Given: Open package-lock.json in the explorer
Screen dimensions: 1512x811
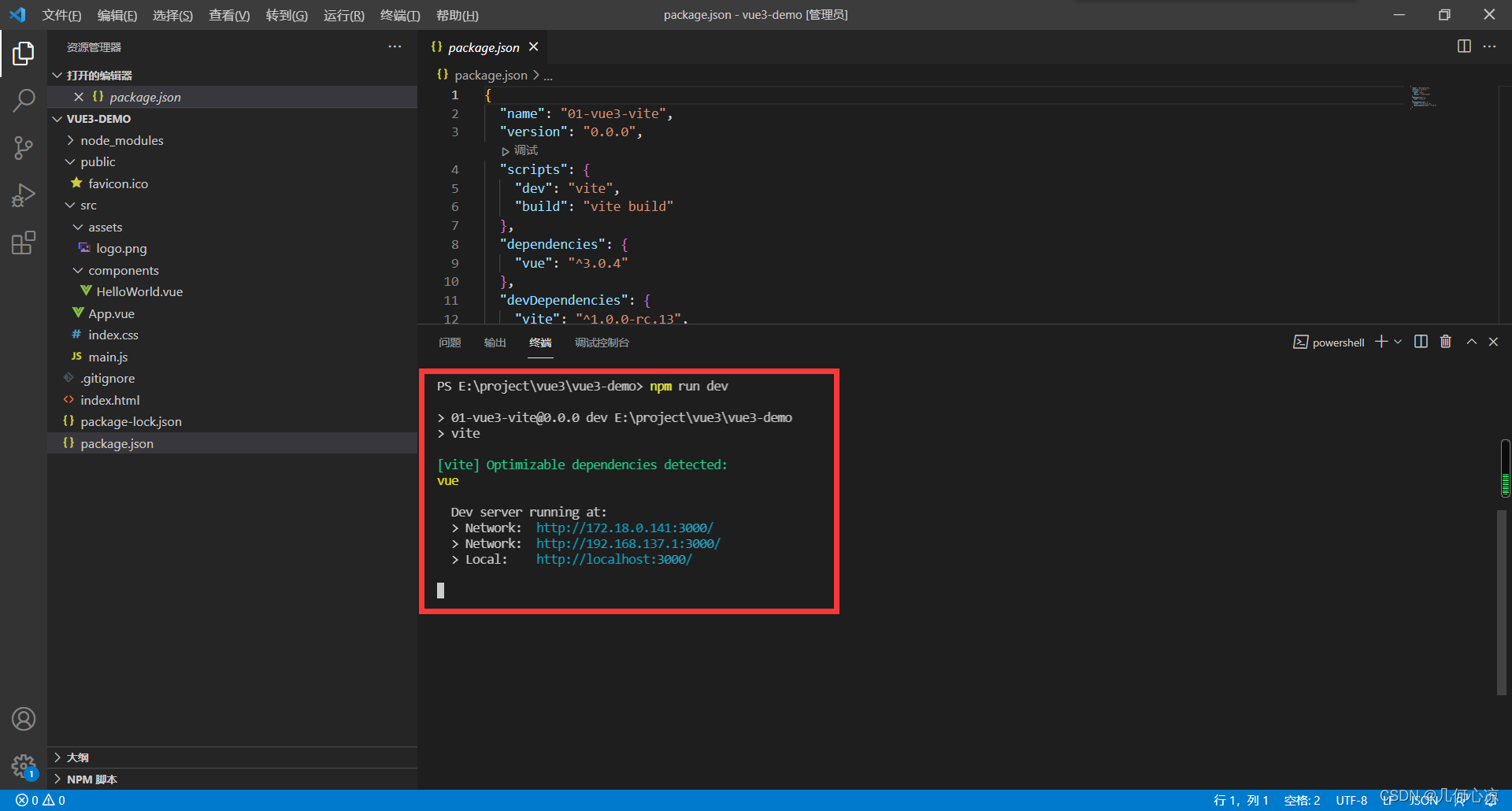Looking at the screenshot, I should pyautogui.click(x=232, y=421).
